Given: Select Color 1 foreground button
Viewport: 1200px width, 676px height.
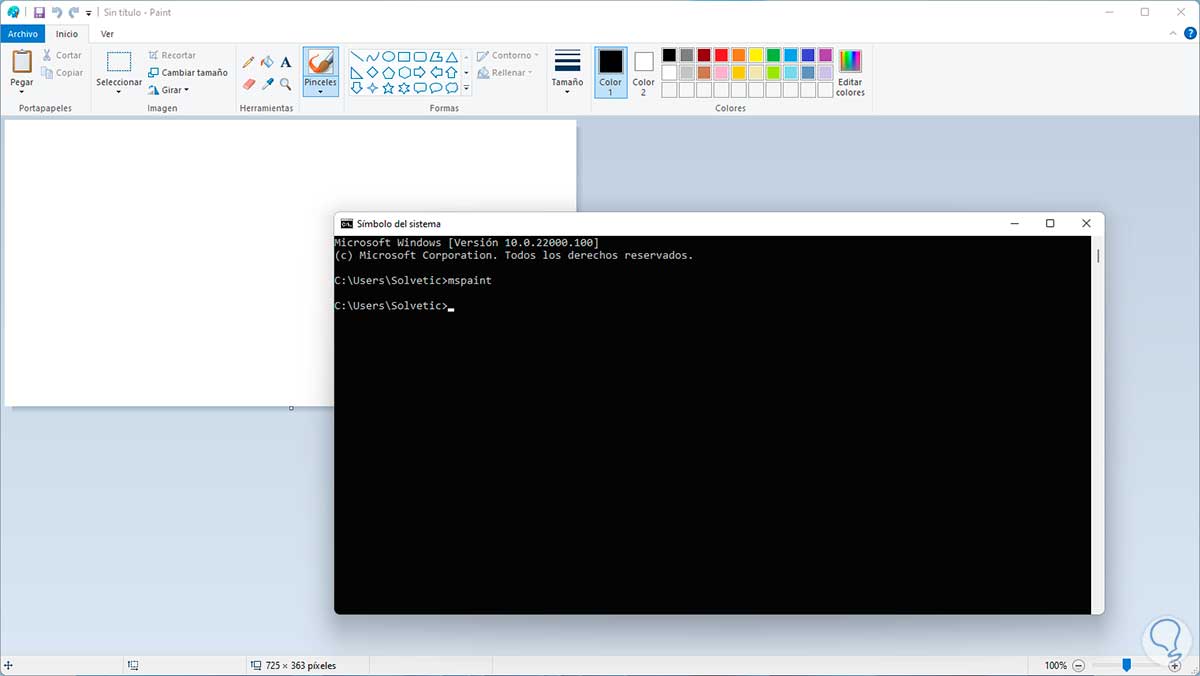Looking at the screenshot, I should [x=610, y=72].
